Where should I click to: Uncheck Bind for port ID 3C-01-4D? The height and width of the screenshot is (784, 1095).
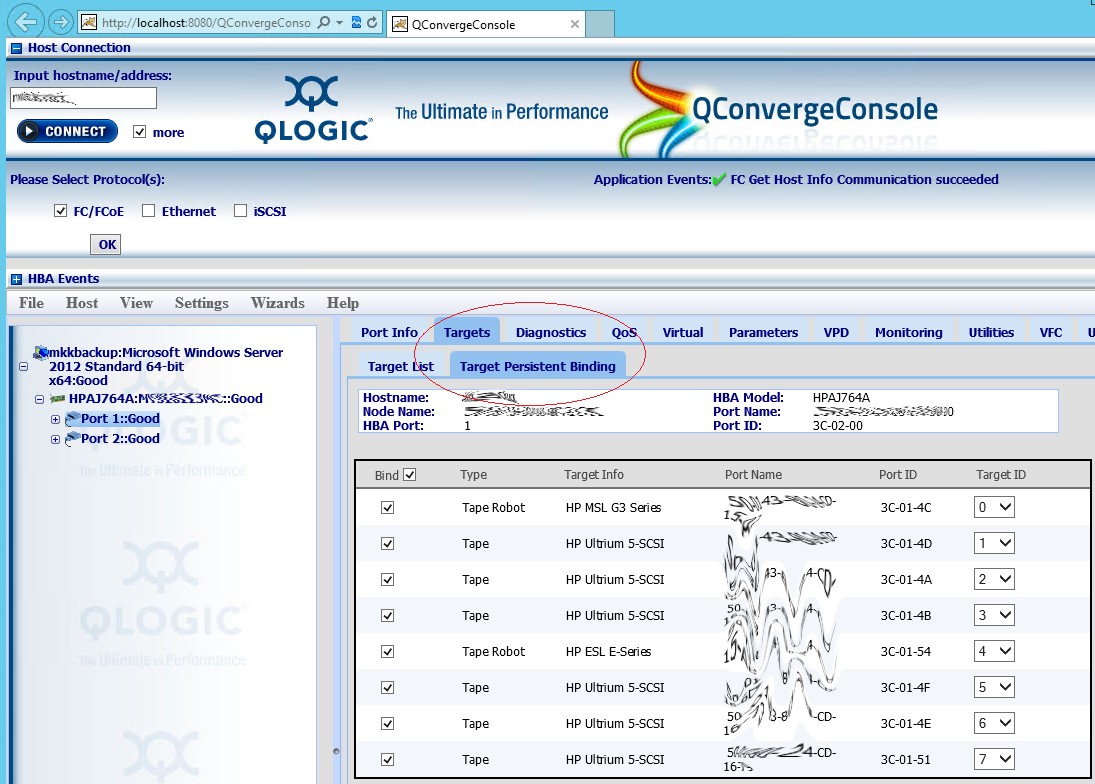pyautogui.click(x=388, y=543)
